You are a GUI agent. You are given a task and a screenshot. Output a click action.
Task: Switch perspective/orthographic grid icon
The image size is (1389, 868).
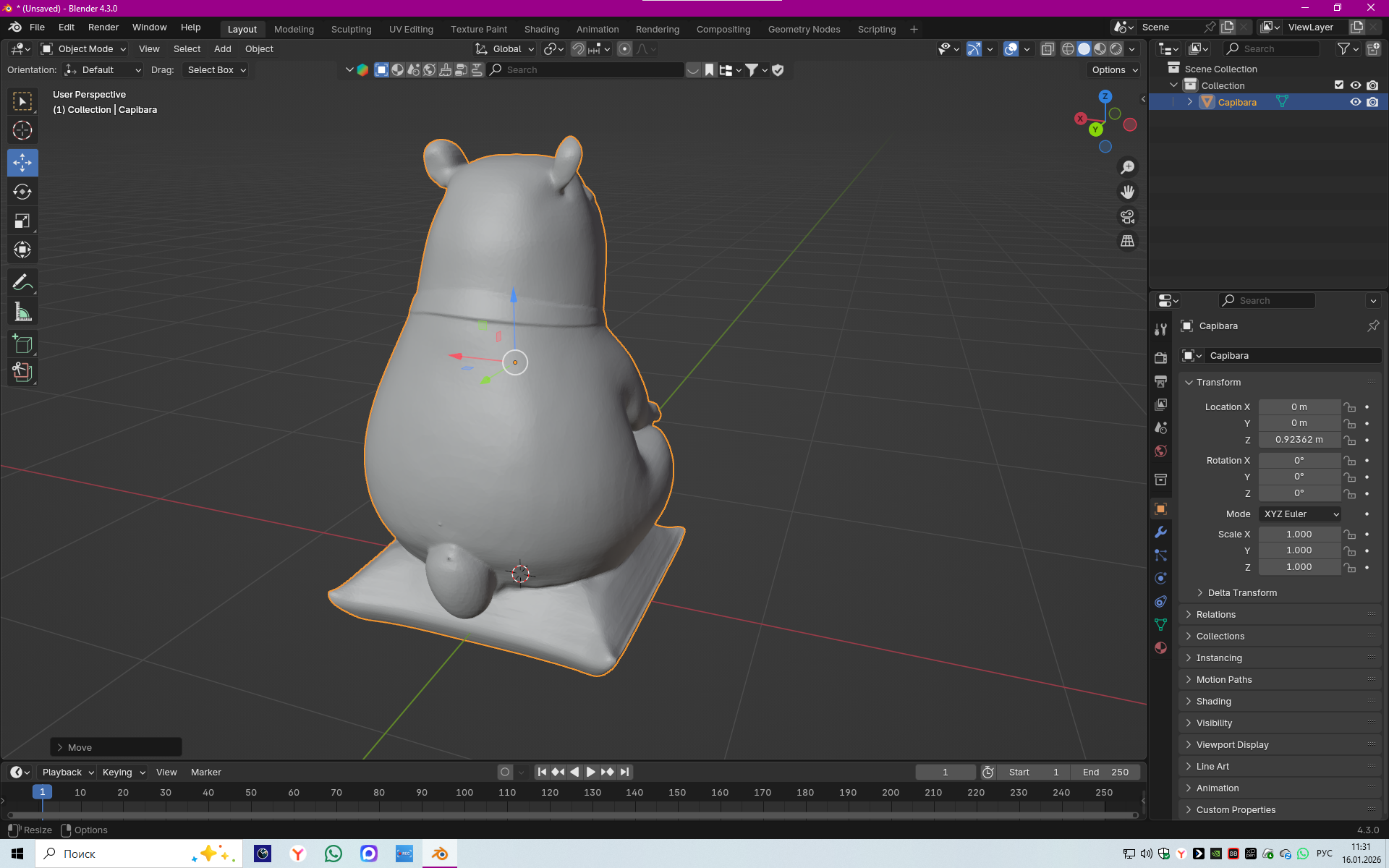1127,242
